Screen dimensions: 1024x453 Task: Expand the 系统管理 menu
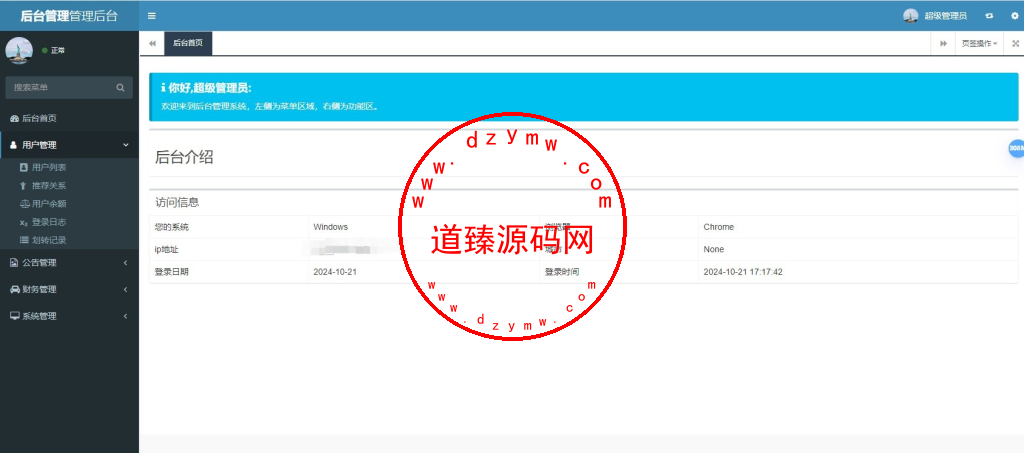(69, 316)
